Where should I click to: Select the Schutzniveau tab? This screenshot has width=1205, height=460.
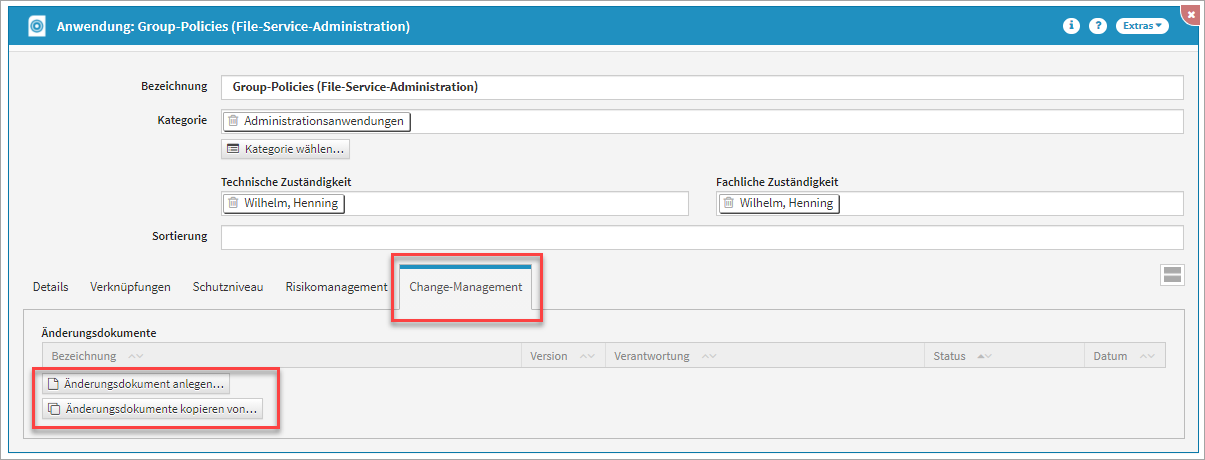click(x=228, y=287)
